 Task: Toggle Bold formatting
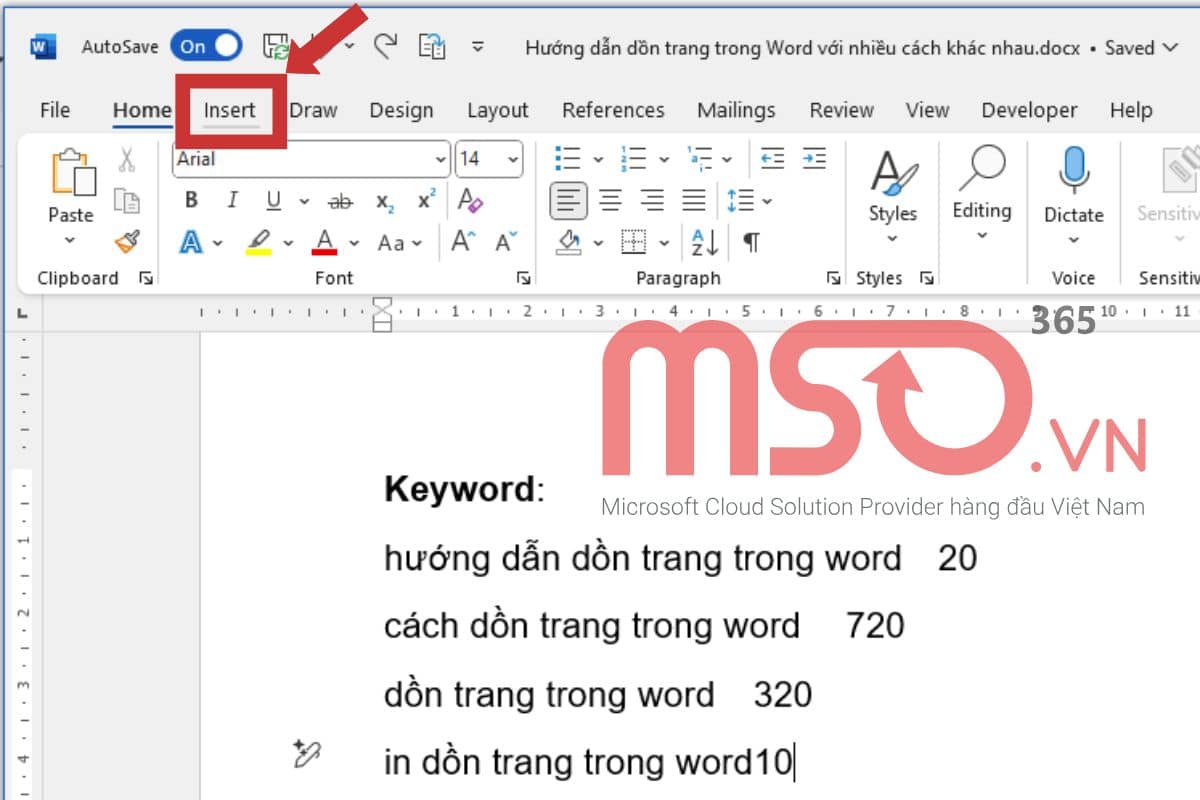click(191, 201)
